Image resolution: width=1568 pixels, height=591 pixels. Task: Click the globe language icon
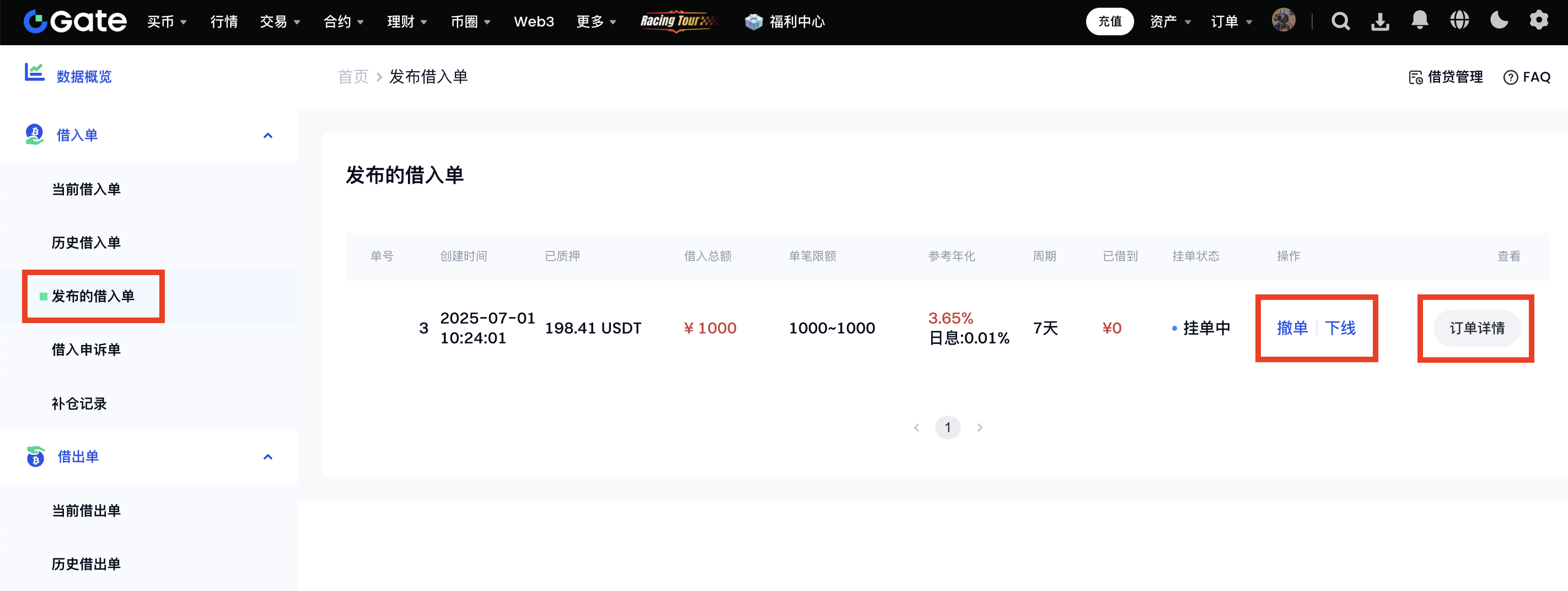click(x=1459, y=21)
